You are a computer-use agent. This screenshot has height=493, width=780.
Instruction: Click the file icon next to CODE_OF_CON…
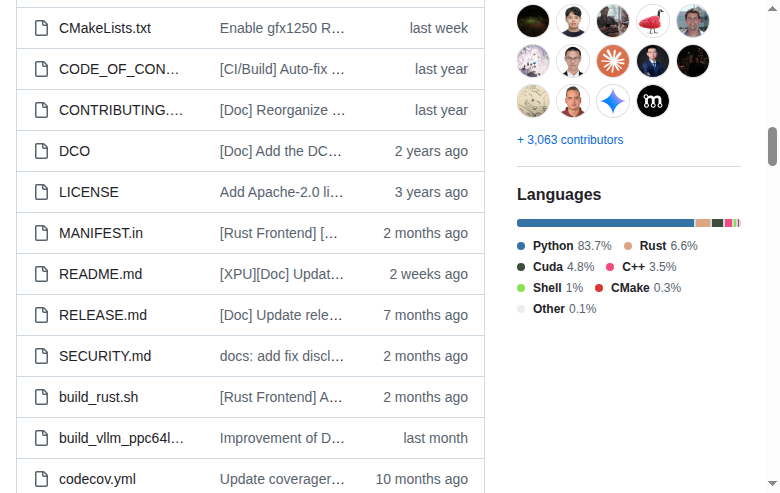(x=41, y=69)
